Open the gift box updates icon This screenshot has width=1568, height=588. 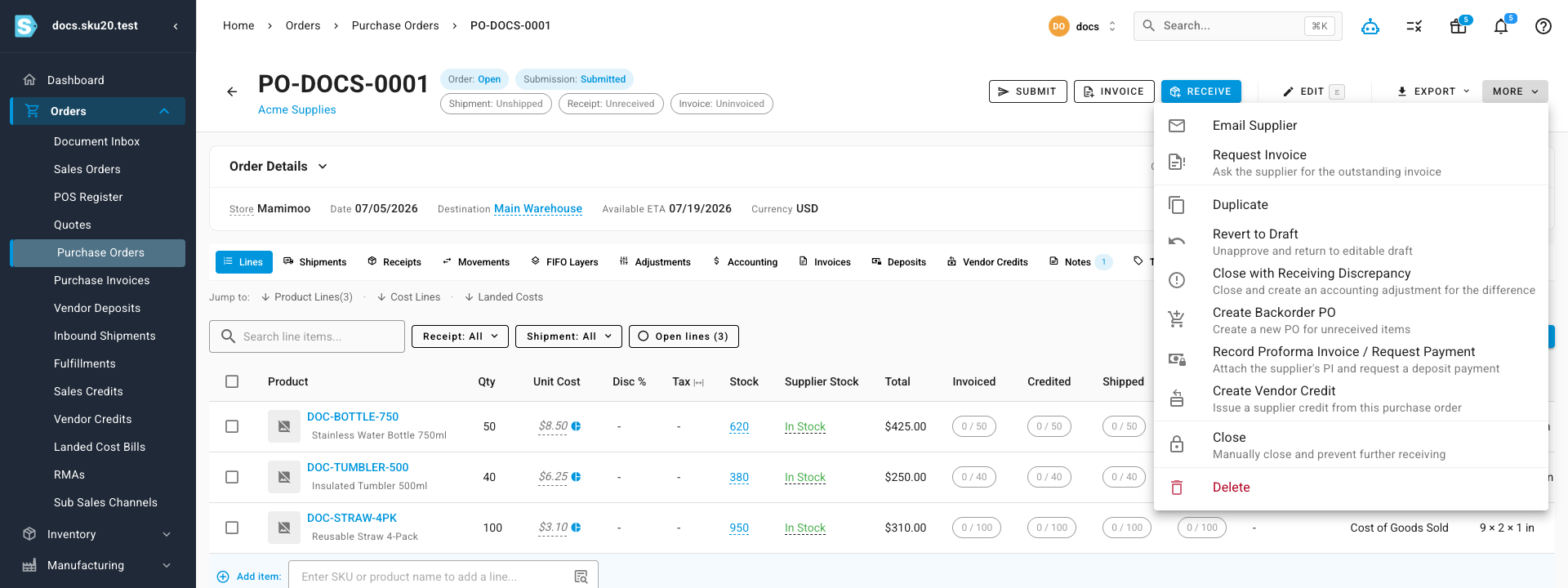click(x=1458, y=26)
